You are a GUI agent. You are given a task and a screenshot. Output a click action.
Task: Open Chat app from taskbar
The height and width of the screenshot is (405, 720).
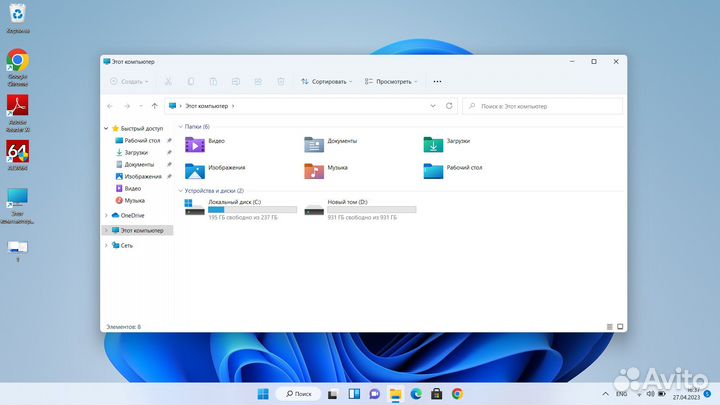[x=375, y=394]
